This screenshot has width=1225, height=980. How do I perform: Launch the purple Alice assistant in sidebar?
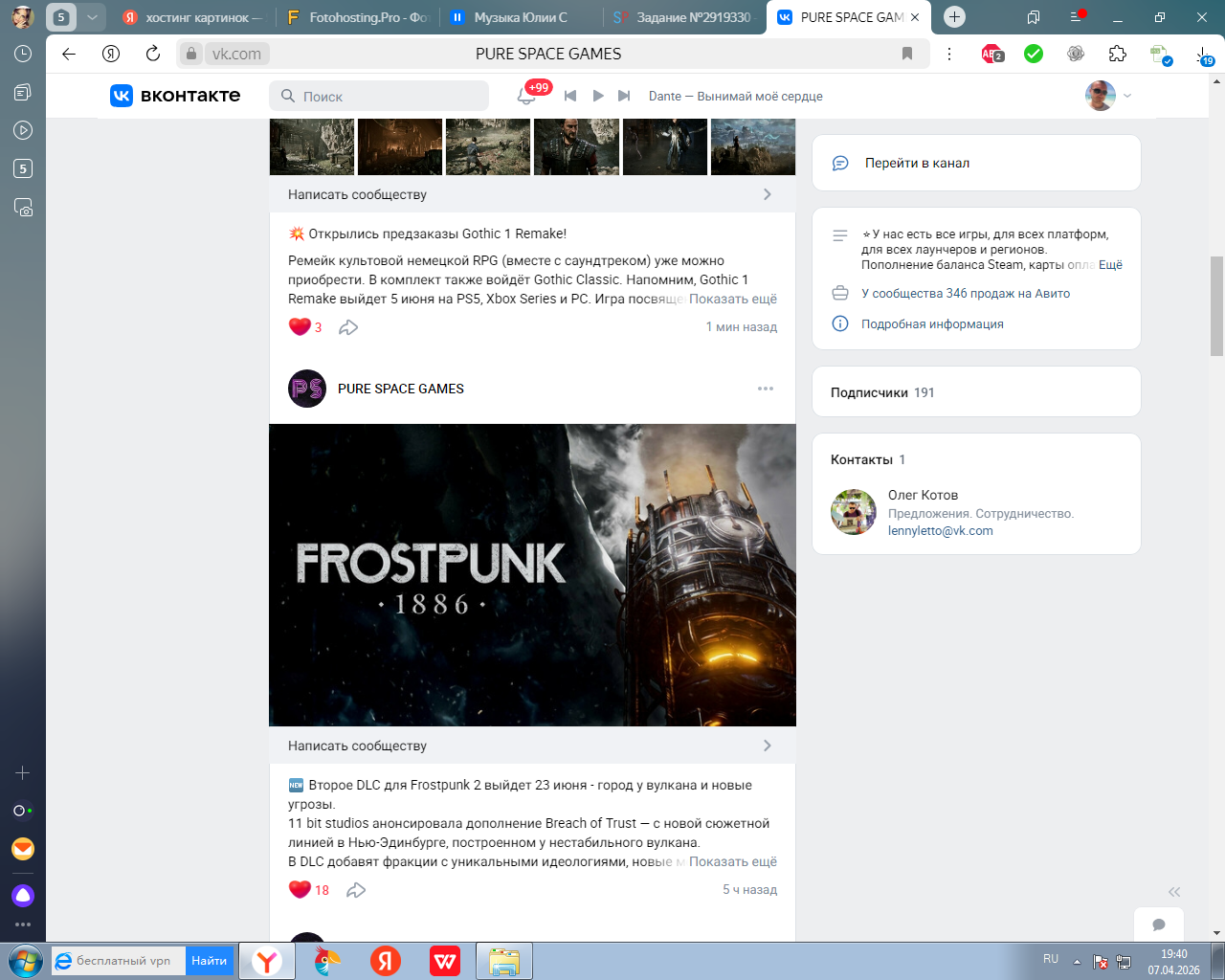pos(23,896)
